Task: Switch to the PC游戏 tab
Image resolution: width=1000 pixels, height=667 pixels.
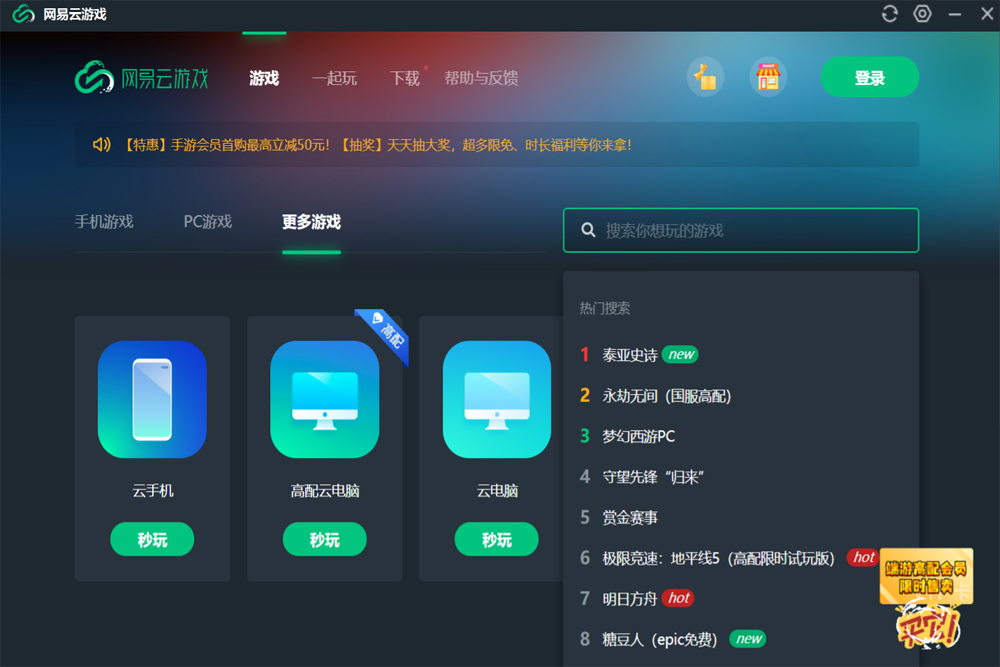Action: pyautogui.click(x=207, y=222)
